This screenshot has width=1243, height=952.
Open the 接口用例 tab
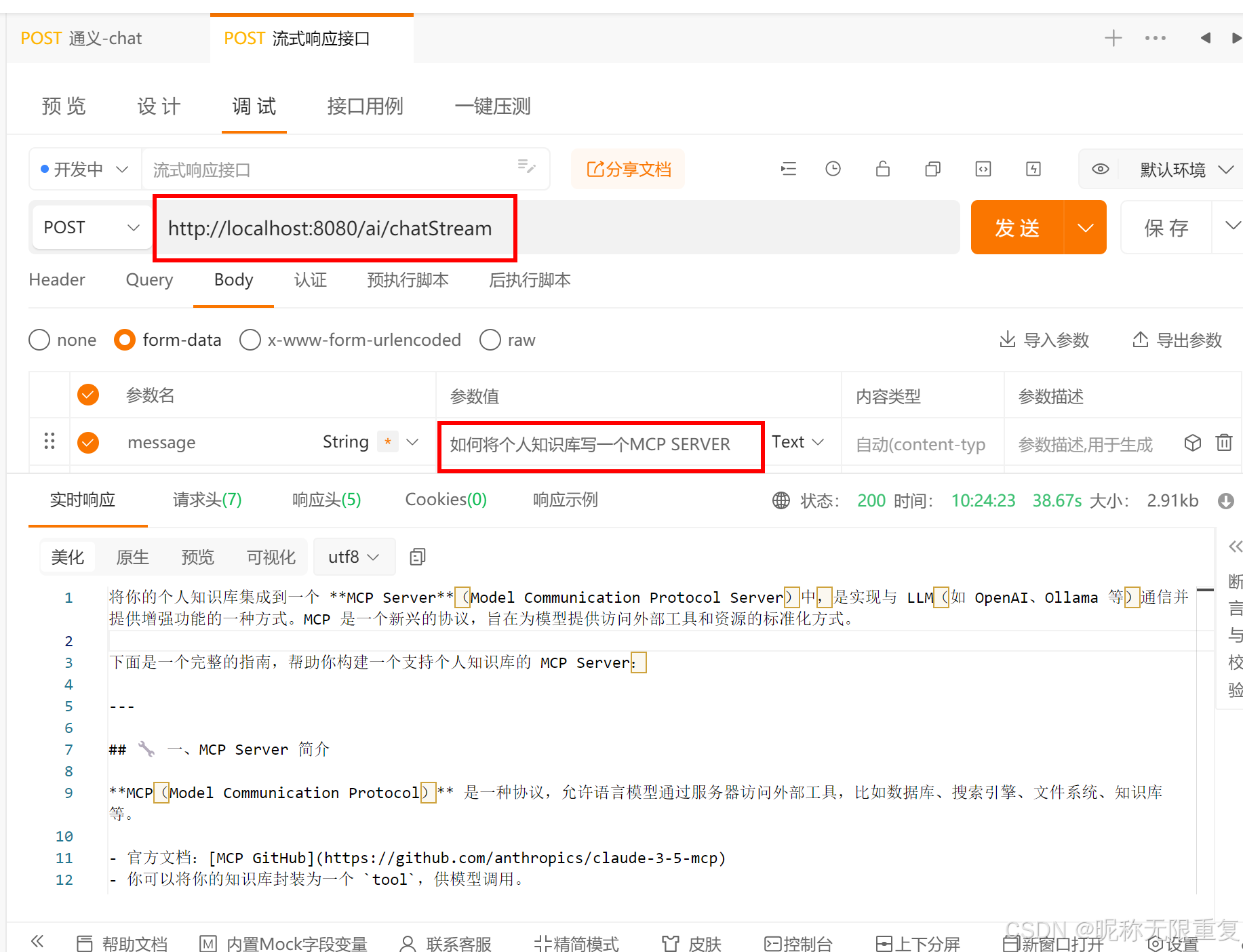tap(365, 106)
